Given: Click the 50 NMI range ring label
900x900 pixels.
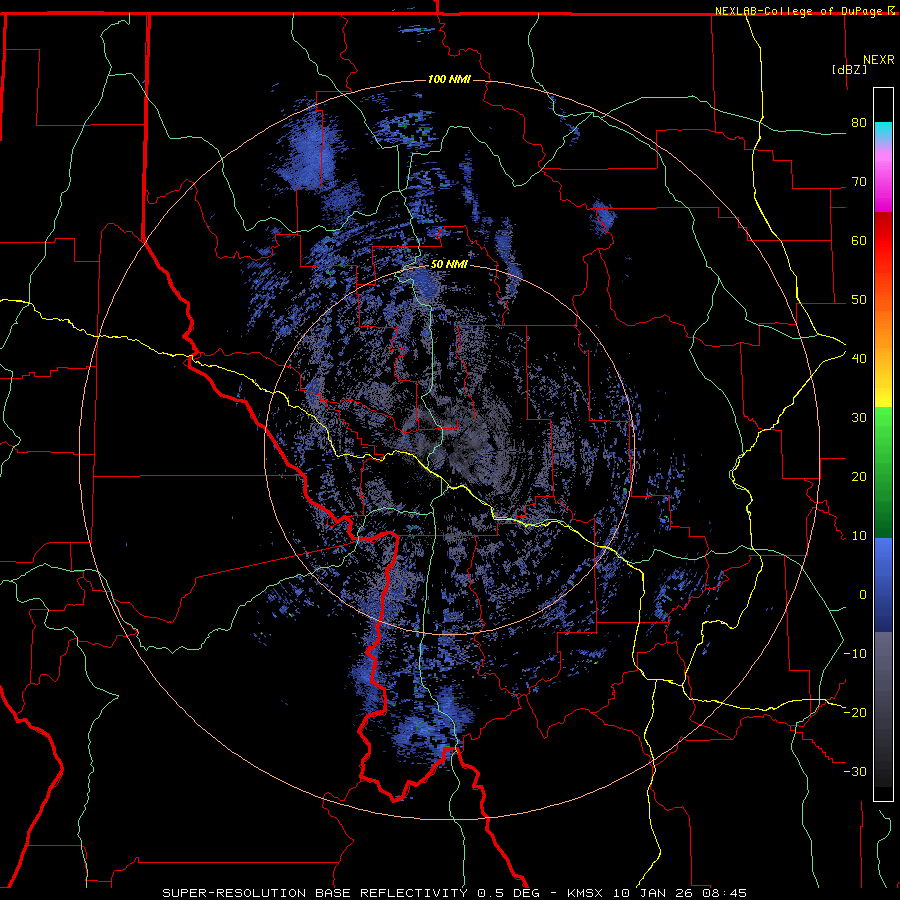Looking at the screenshot, I should (x=449, y=265).
